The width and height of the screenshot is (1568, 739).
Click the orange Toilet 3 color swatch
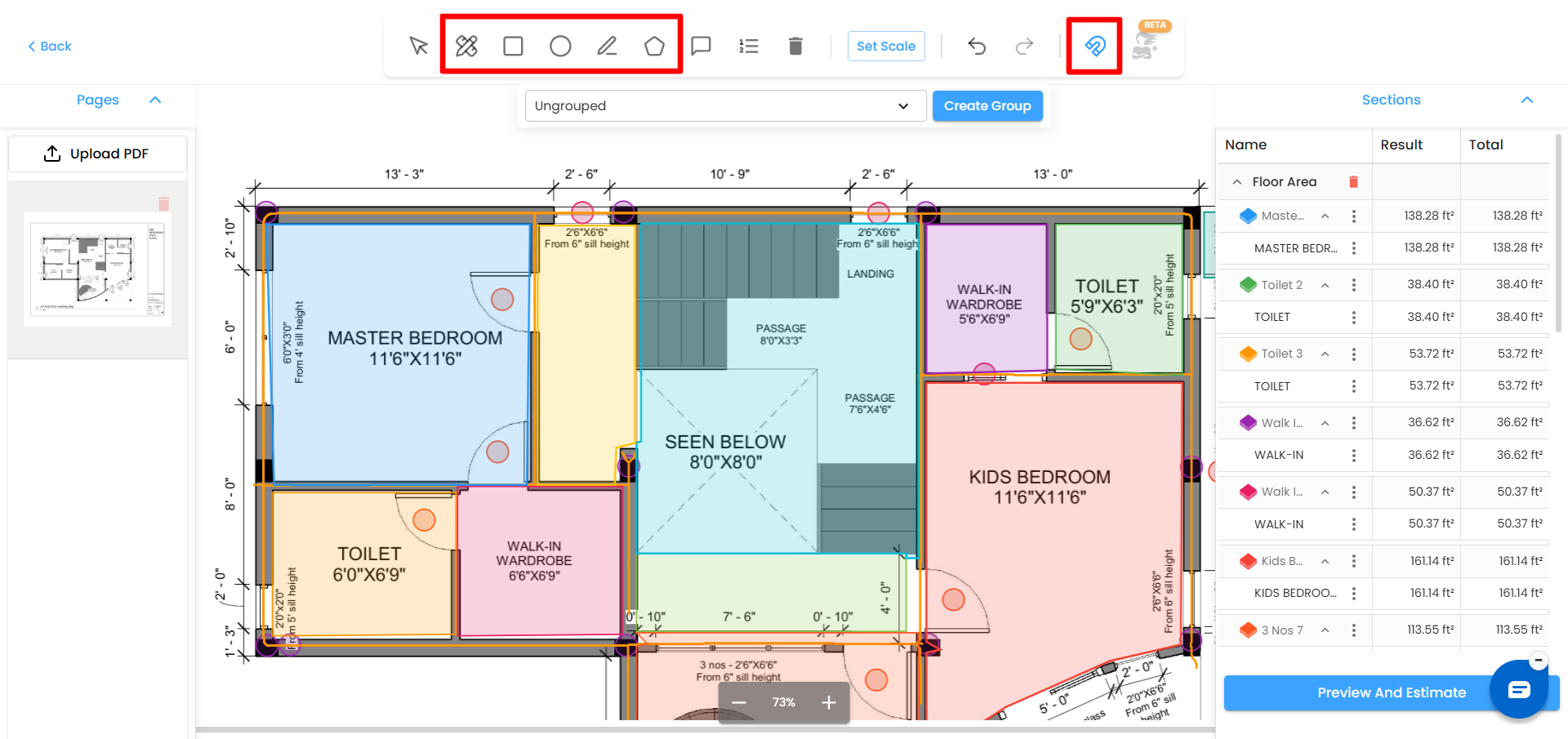(x=1248, y=354)
